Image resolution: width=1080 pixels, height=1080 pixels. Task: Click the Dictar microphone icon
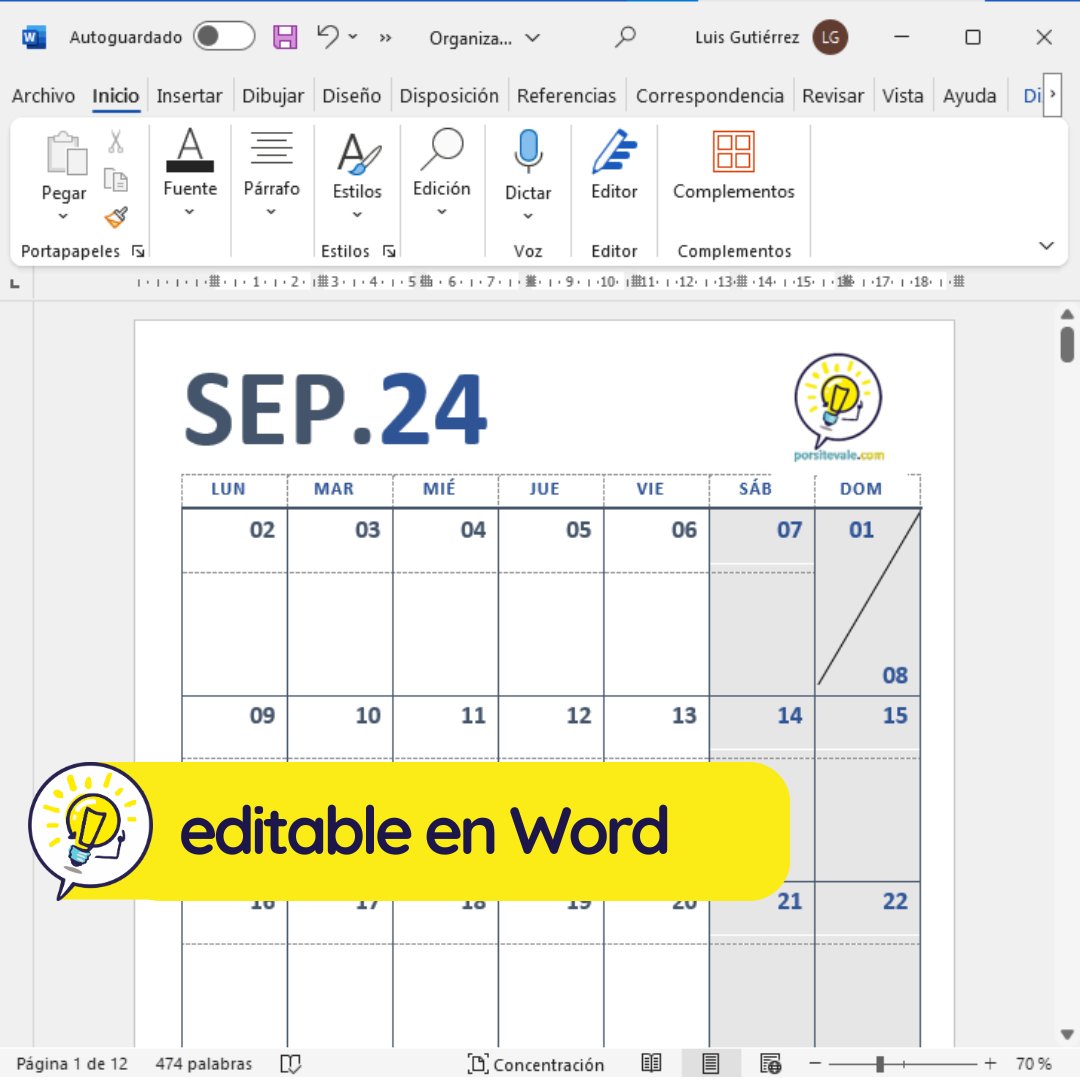pyautogui.click(x=528, y=152)
